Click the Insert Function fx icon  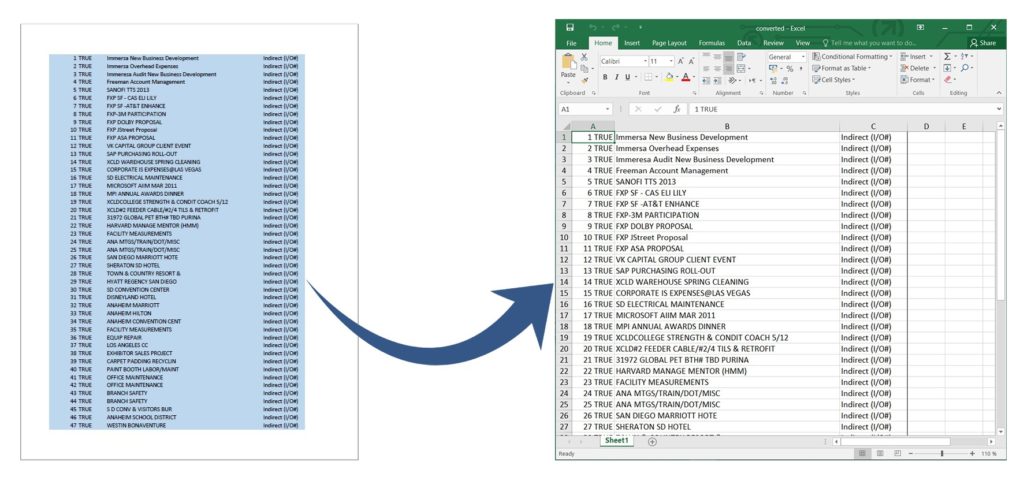(x=676, y=109)
